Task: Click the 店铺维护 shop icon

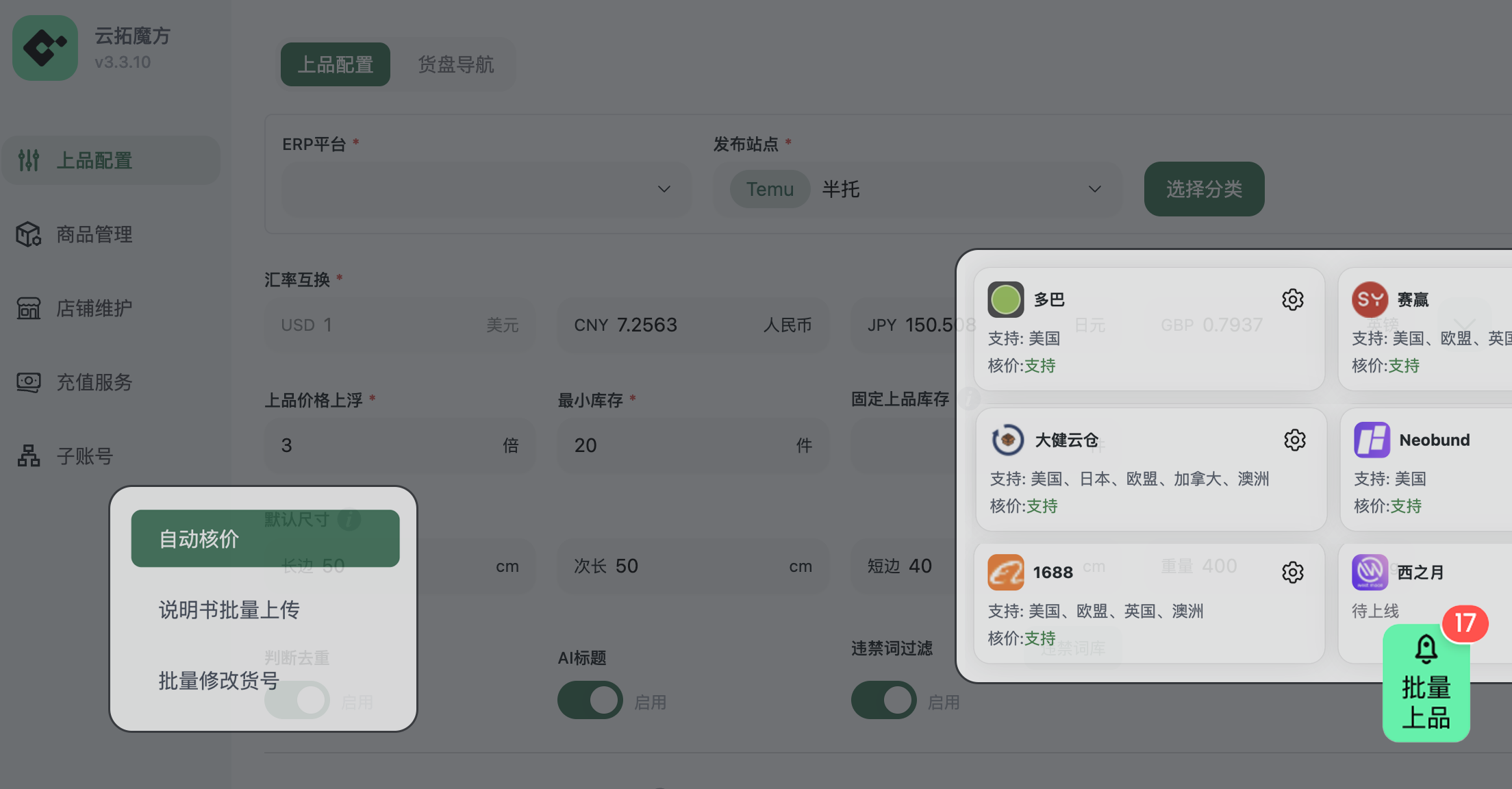Action: [29, 308]
